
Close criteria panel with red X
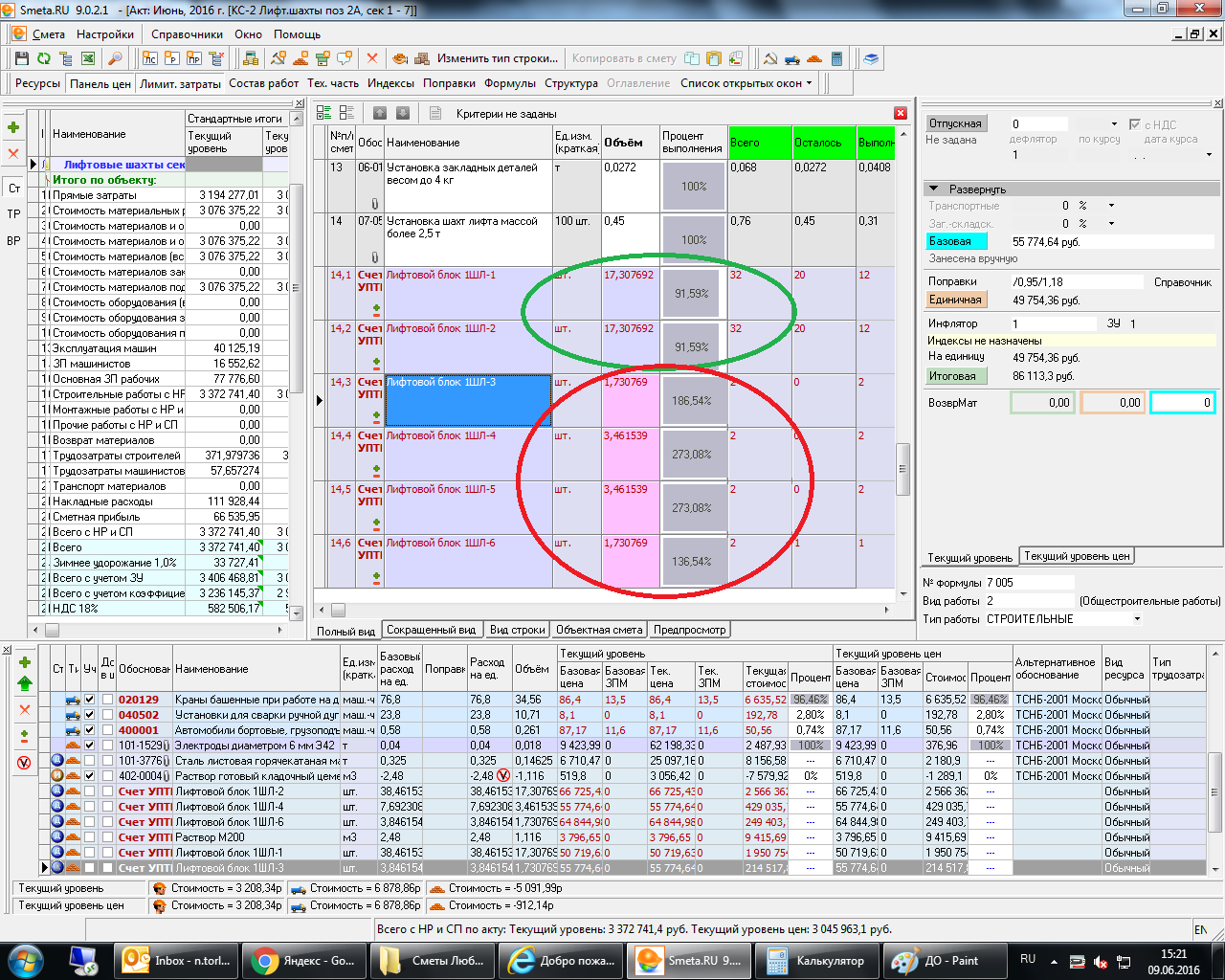click(x=901, y=113)
